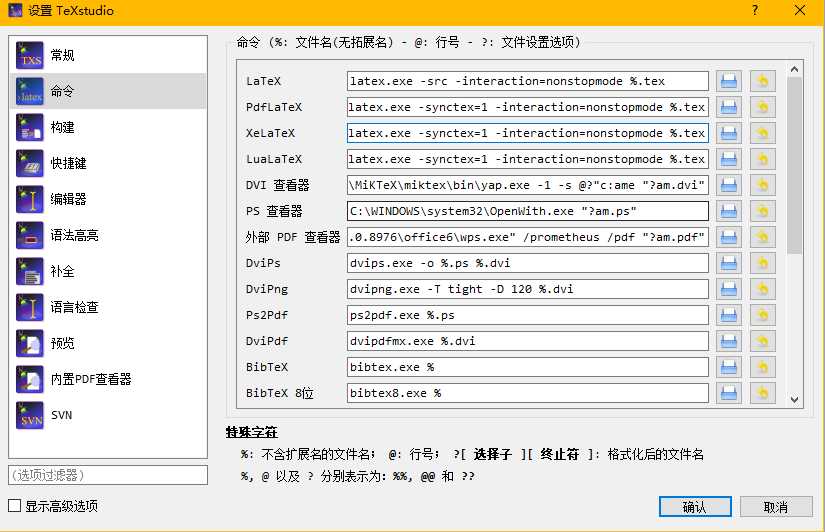Browse for XeLaTeX executable
This screenshot has width=825, height=532.
[x=729, y=133]
